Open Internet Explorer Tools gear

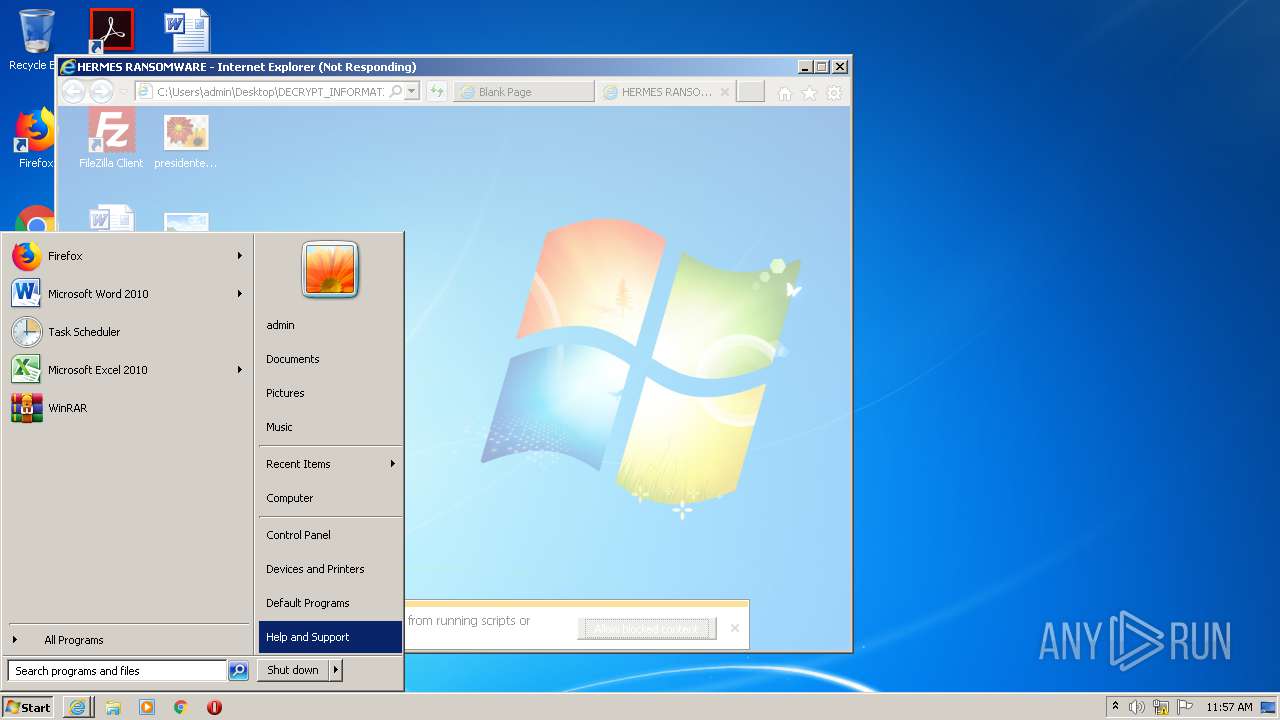(834, 93)
